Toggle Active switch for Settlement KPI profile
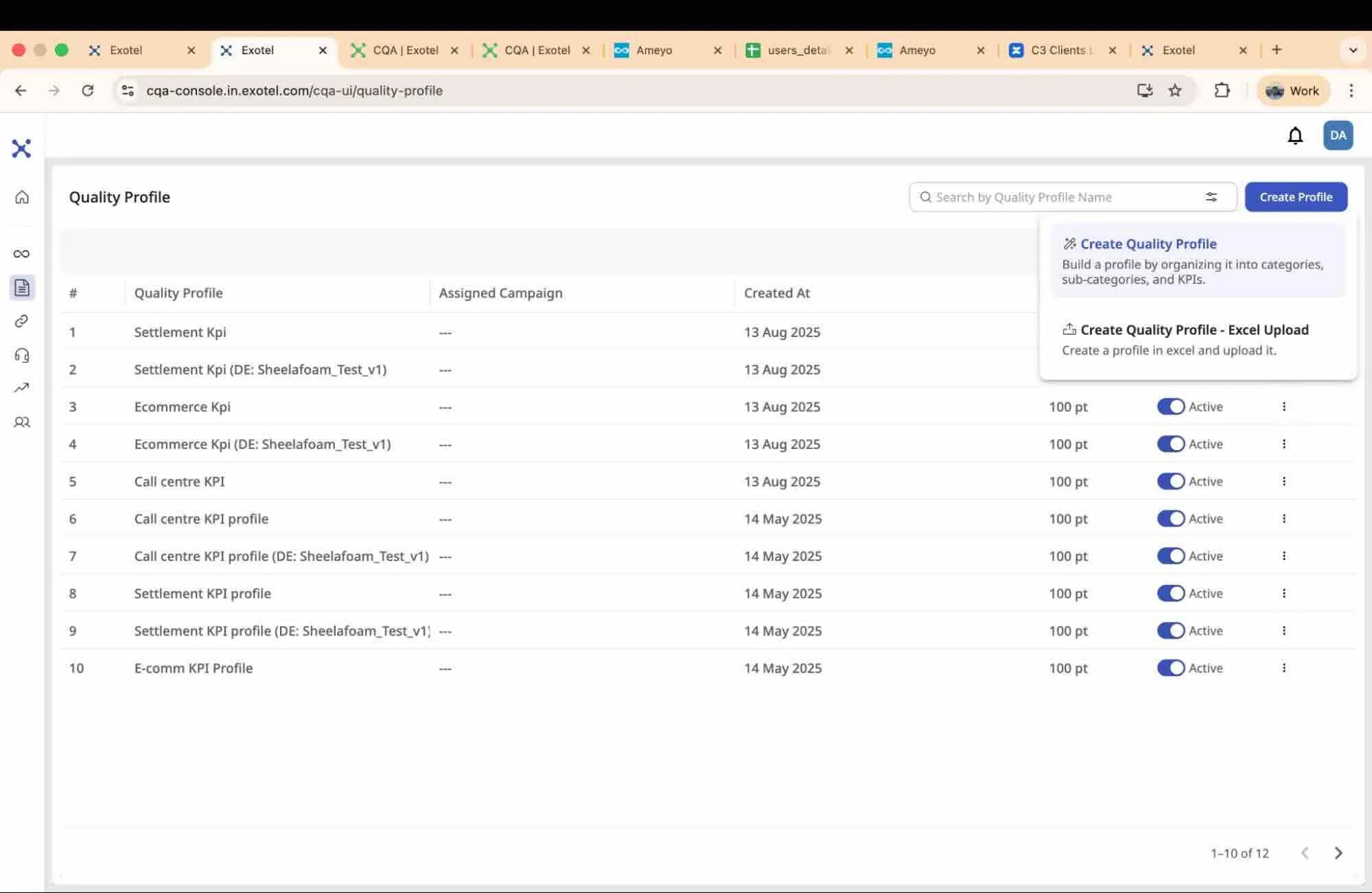Screen dimensions: 1372x893 point(1171,593)
